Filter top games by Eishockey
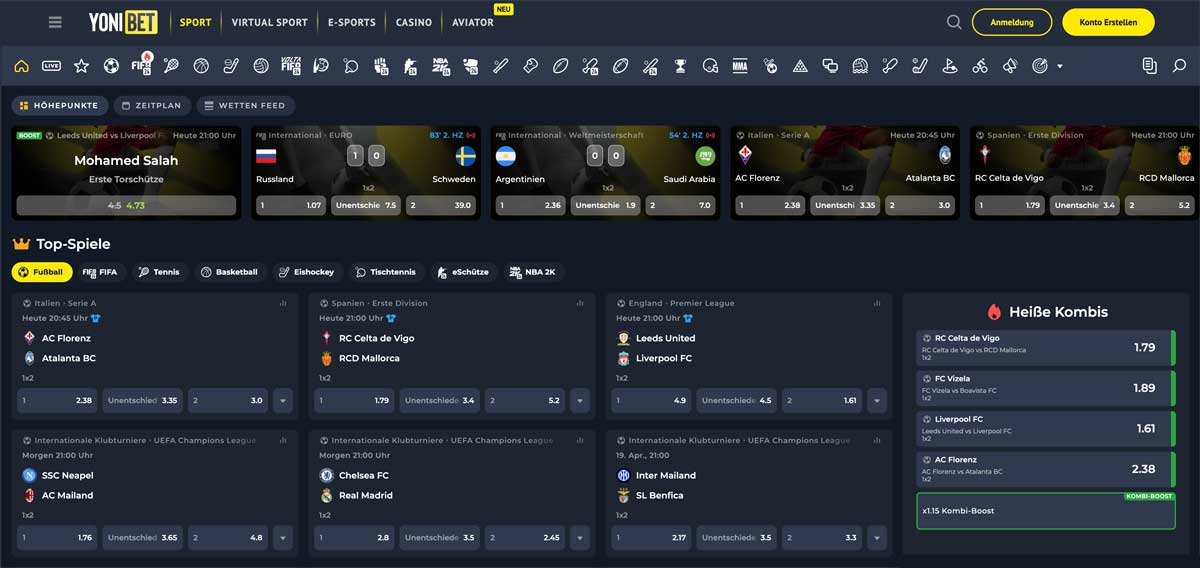 pyautogui.click(x=307, y=272)
